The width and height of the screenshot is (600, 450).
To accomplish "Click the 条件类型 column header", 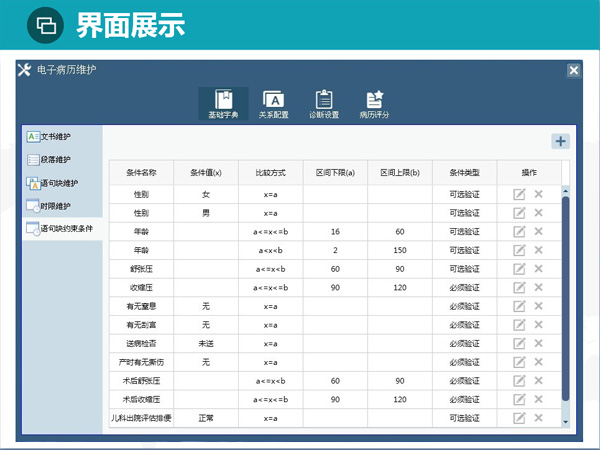I will click(x=465, y=173).
